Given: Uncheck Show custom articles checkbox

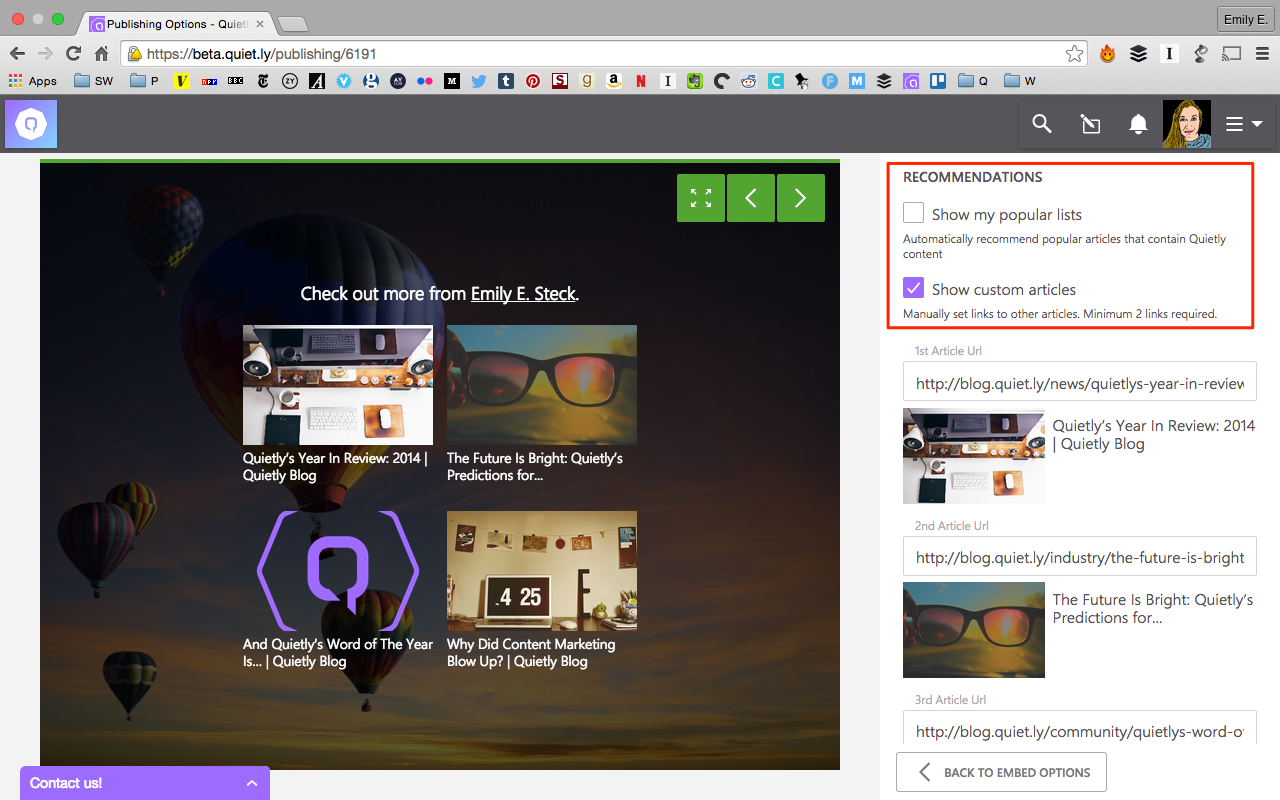Looking at the screenshot, I should click(x=913, y=288).
